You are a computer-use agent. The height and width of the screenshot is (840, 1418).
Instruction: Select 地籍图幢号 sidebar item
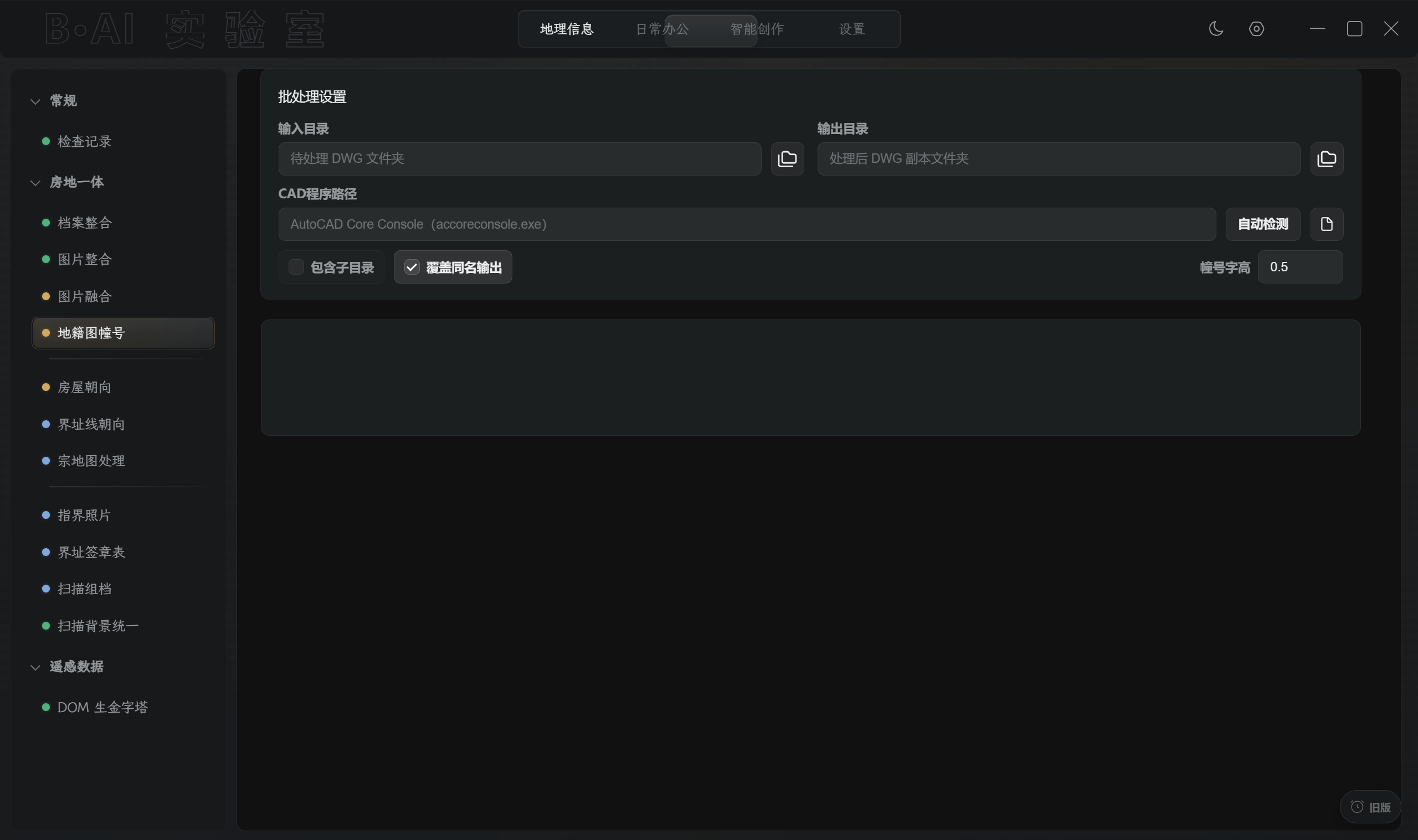123,333
